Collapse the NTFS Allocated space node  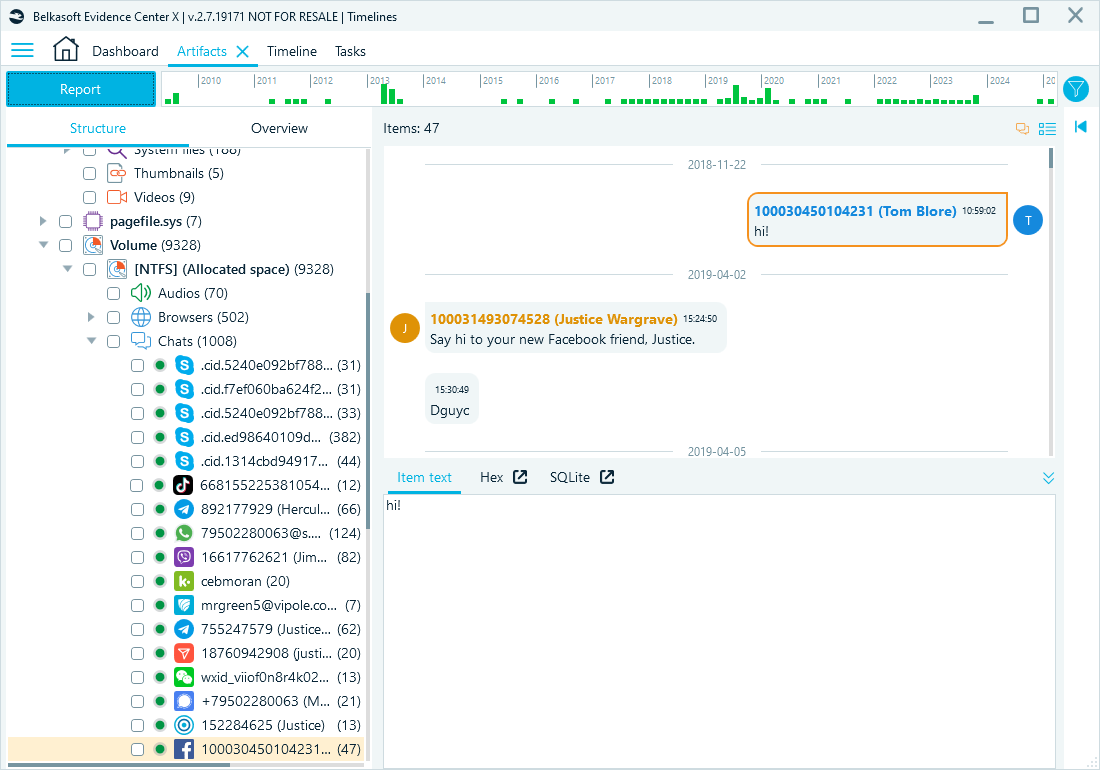pyautogui.click(x=67, y=269)
